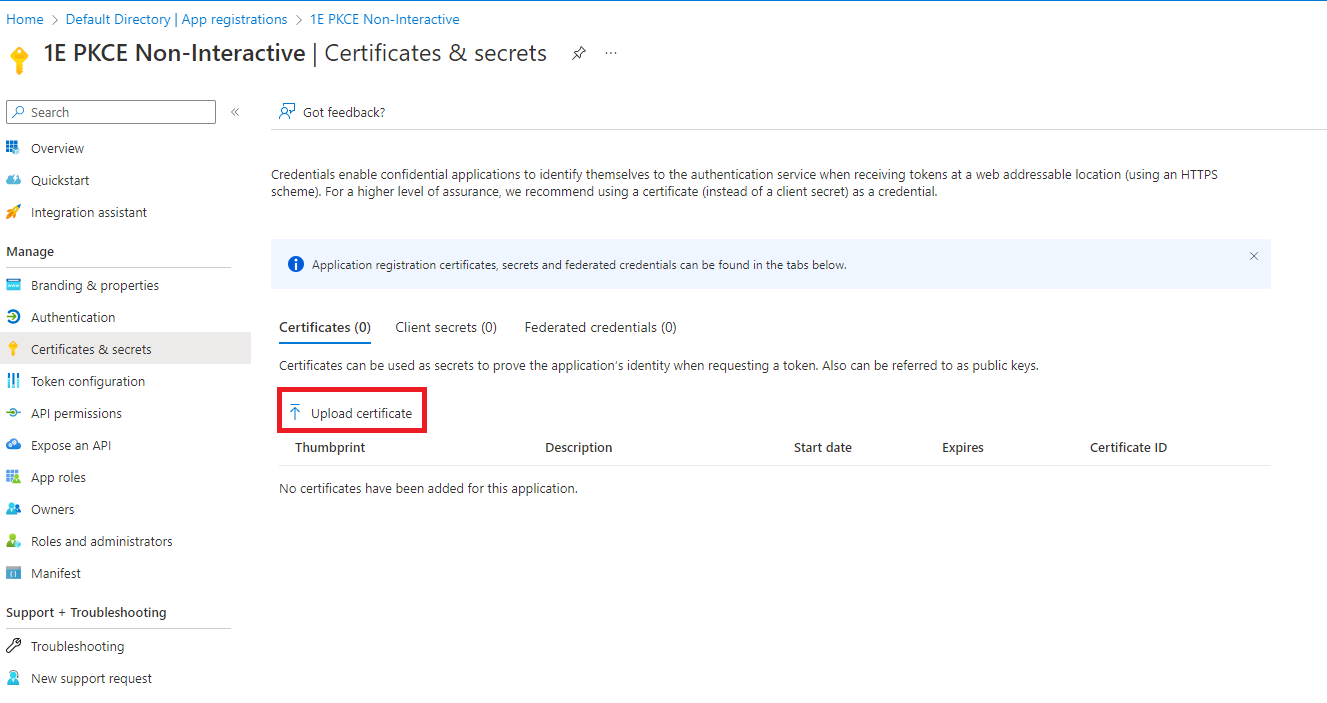Viewport: 1327px width, 703px height.
Task: Click the Overview sidebar icon
Action: [x=13, y=148]
